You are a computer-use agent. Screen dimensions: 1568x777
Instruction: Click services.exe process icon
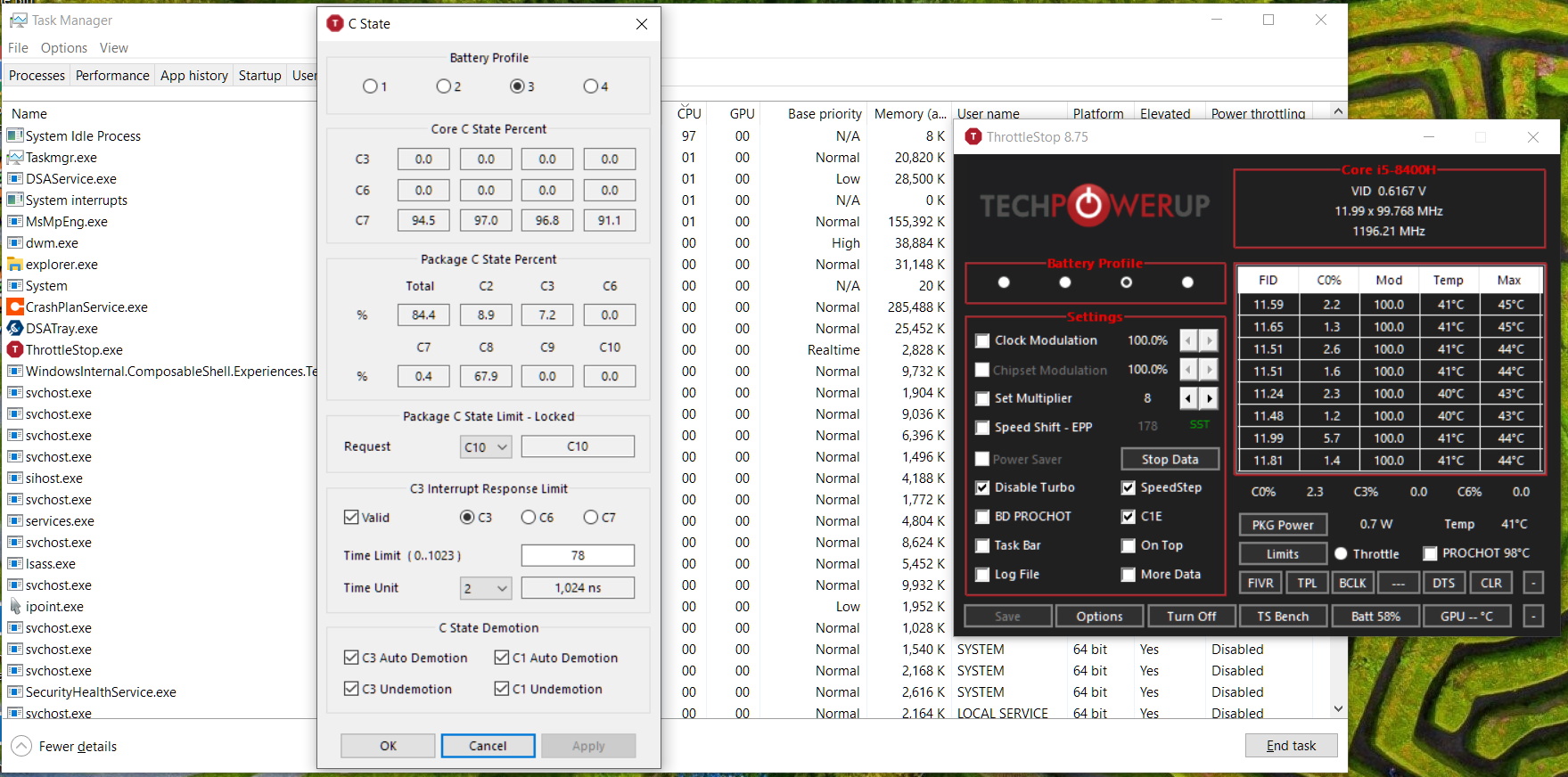click(x=15, y=521)
